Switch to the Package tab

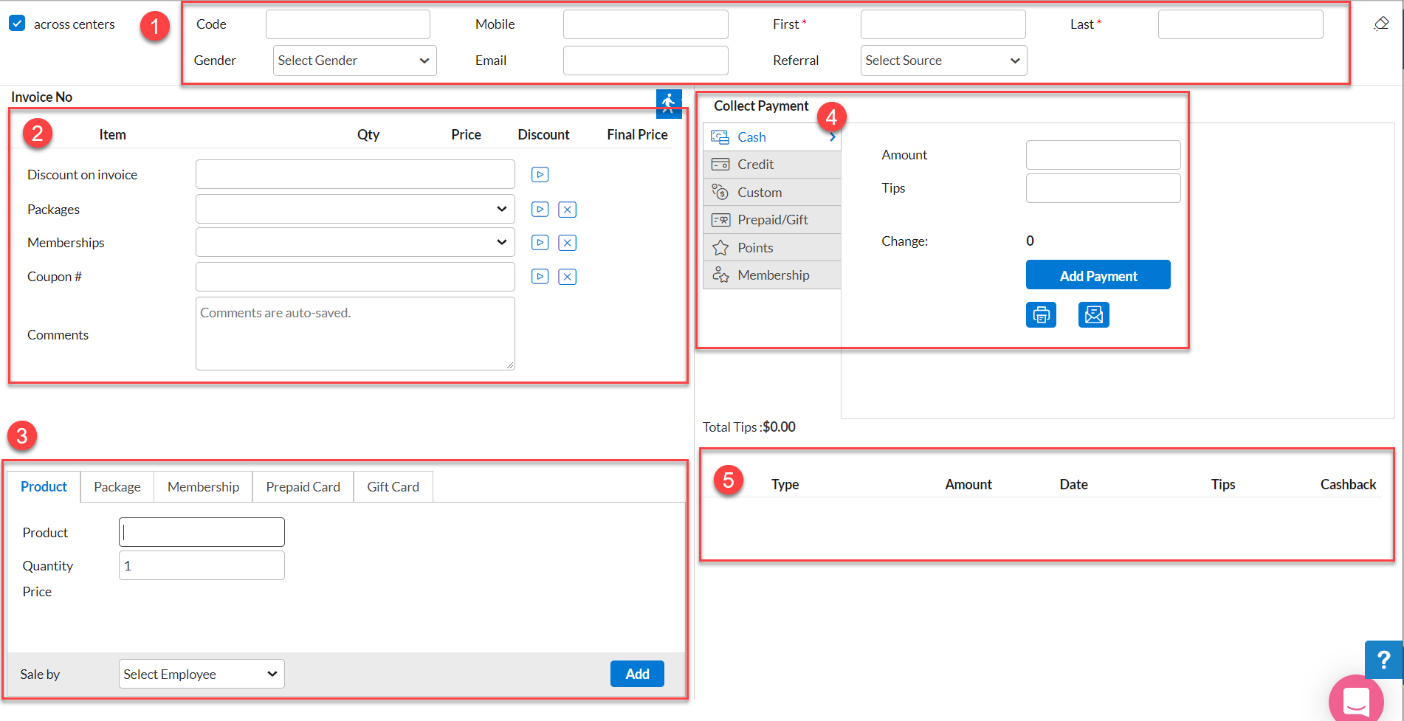coord(117,487)
